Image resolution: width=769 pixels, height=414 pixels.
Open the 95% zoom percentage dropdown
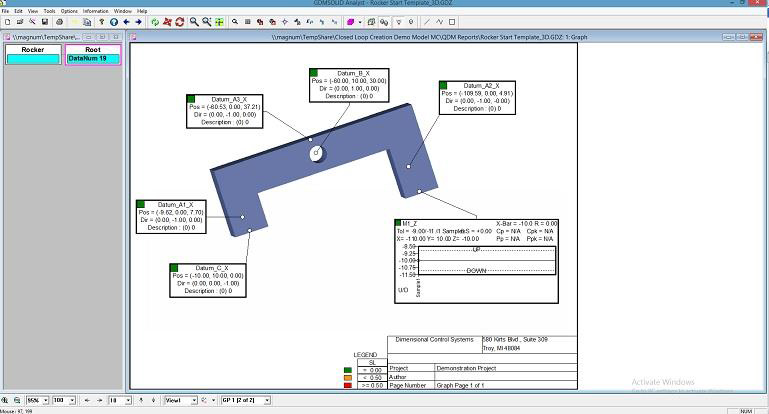pyautogui.click(x=48, y=400)
